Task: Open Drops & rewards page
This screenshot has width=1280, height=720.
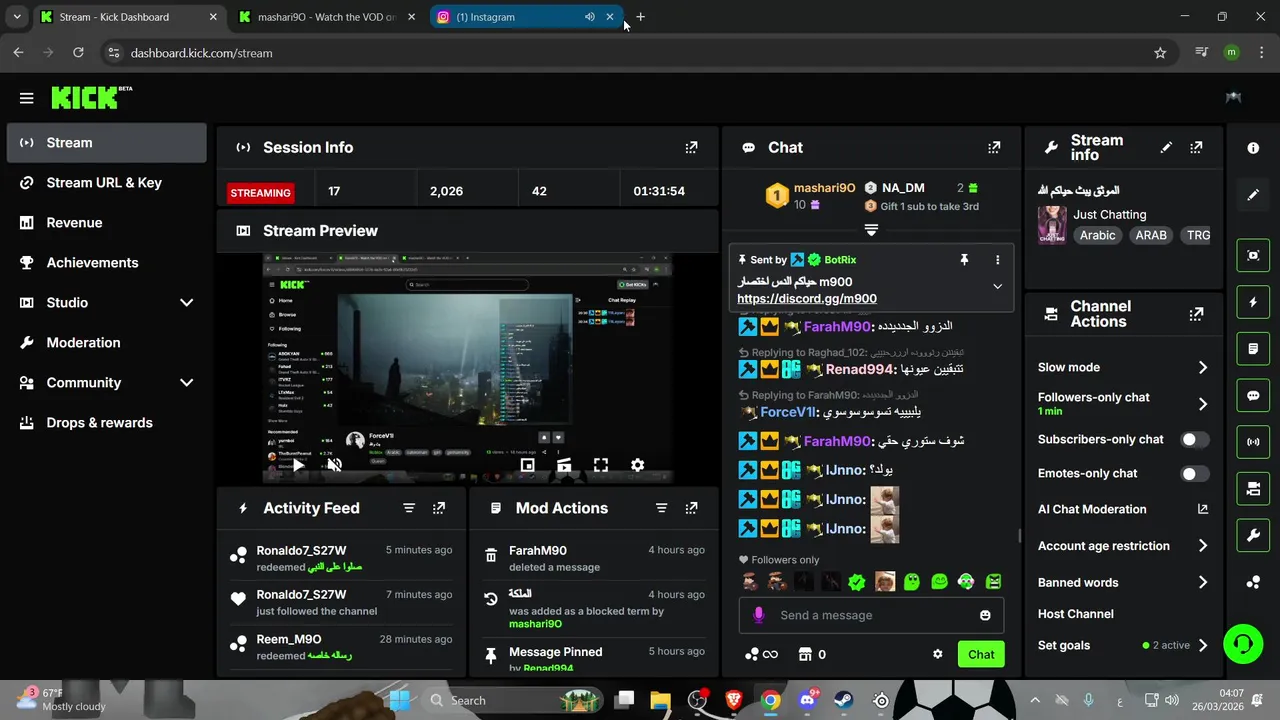Action: [106, 423]
